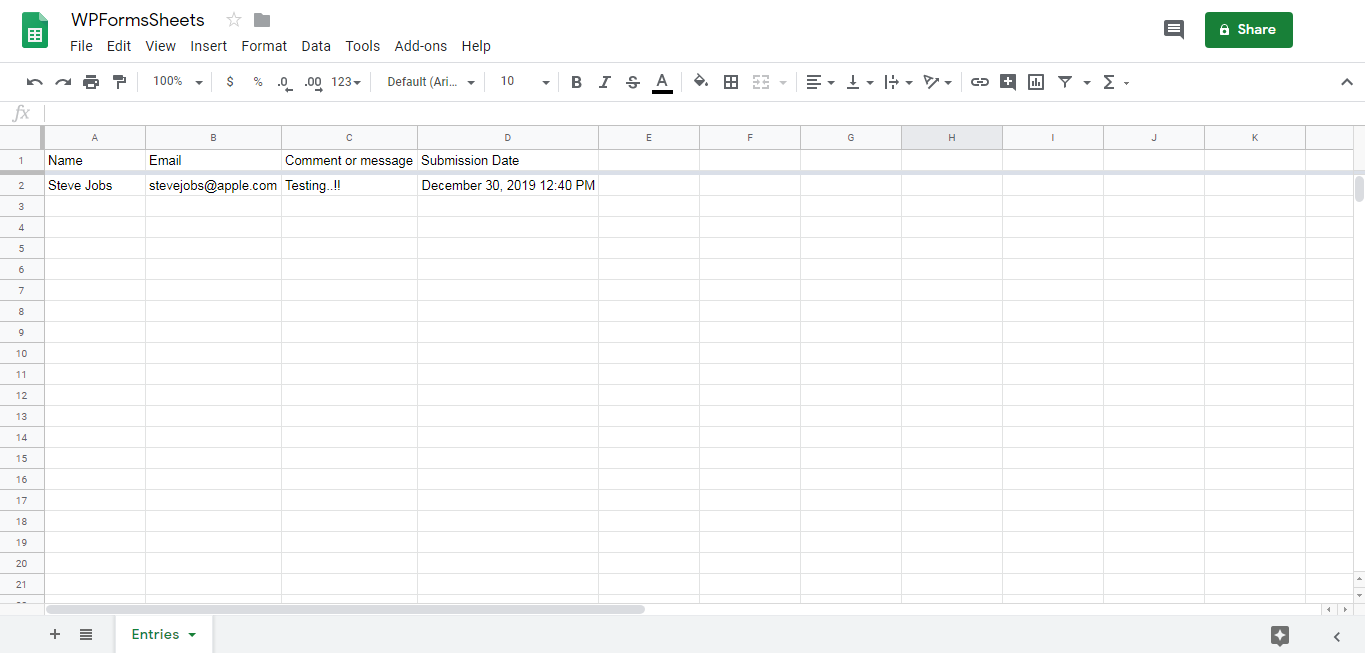The height and width of the screenshot is (653, 1365).
Task: Toggle bold formatting
Action: point(576,82)
